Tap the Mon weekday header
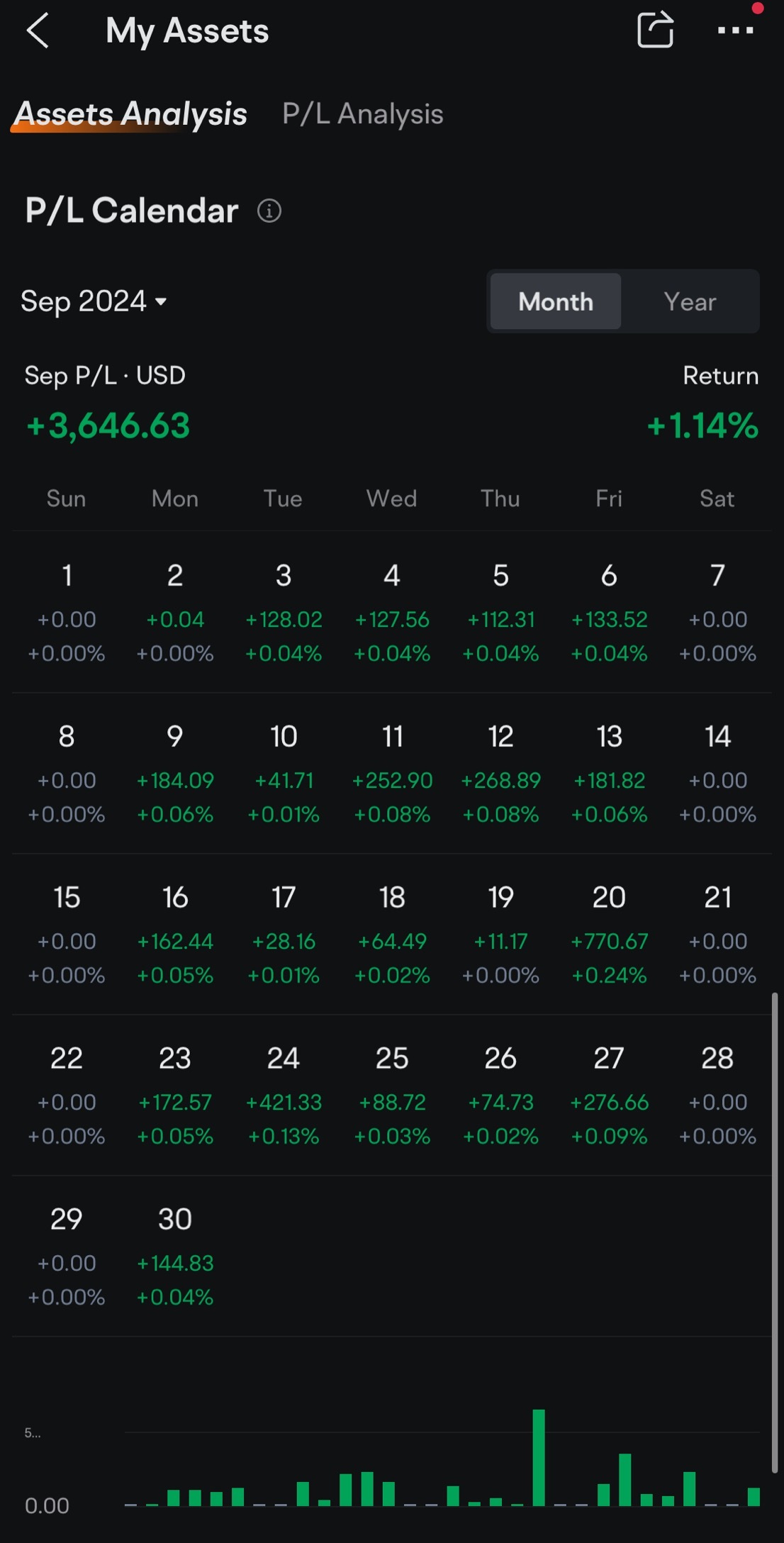The image size is (784, 1543). click(x=175, y=498)
